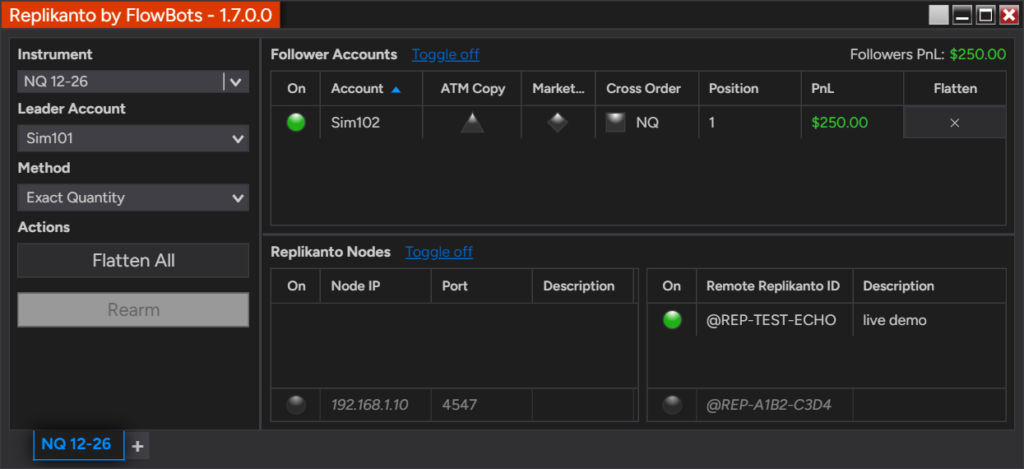This screenshot has height=469, width=1024.
Task: Toggle off Replikanto Nodes link
Action: click(x=439, y=252)
